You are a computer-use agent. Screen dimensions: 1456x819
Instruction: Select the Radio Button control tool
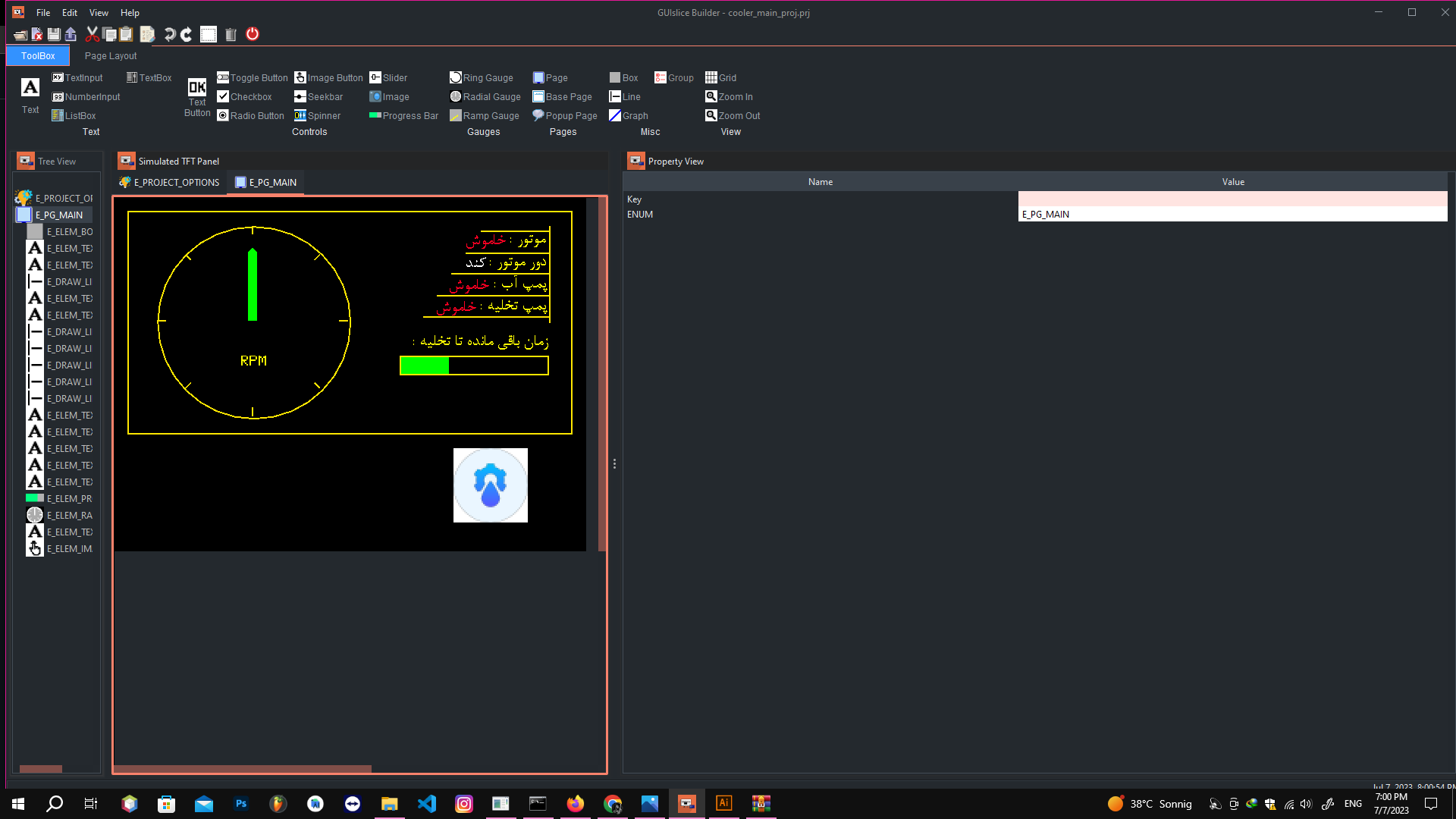pyautogui.click(x=250, y=115)
